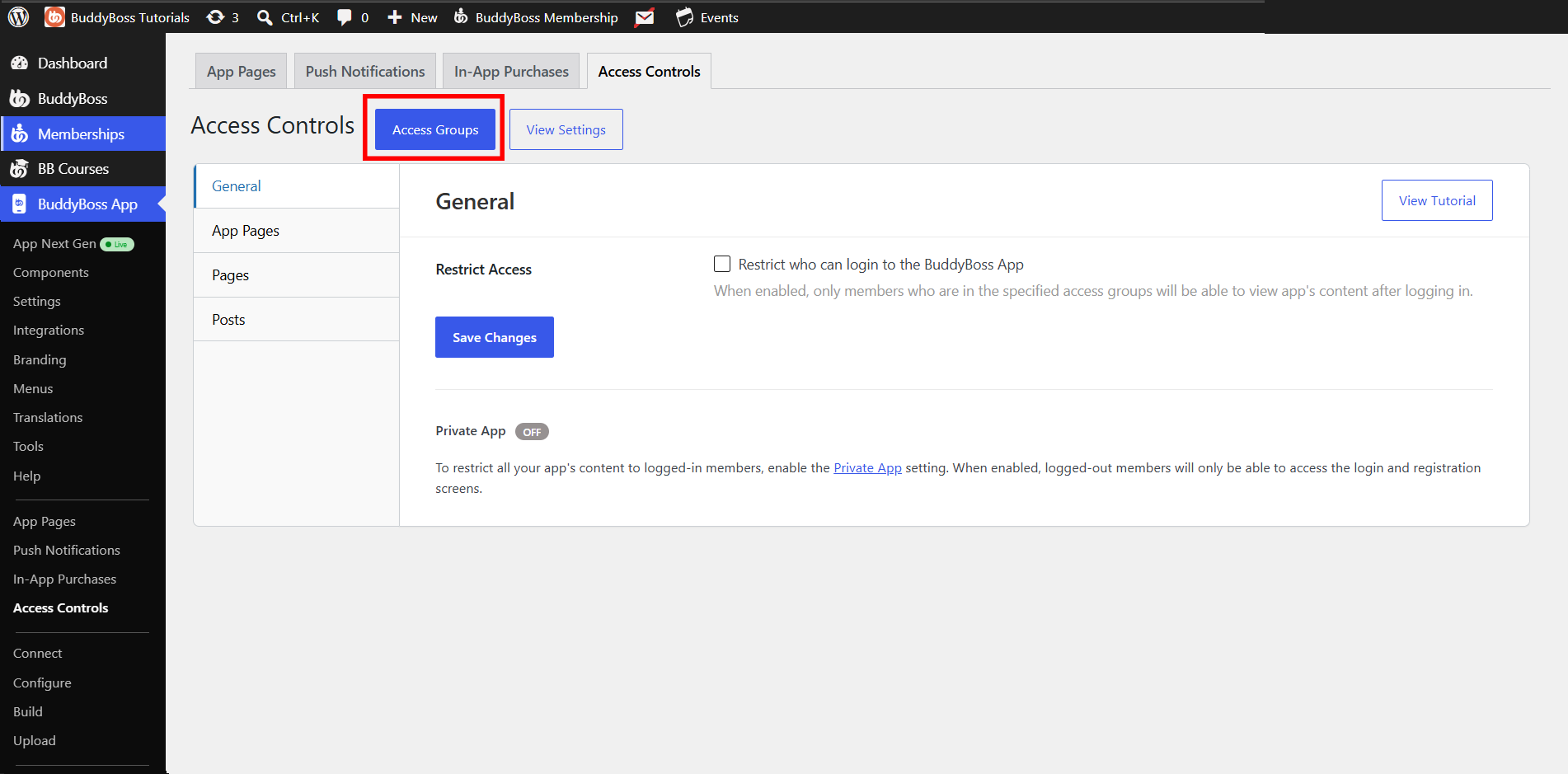Open the Events calendar icon

[684, 17]
